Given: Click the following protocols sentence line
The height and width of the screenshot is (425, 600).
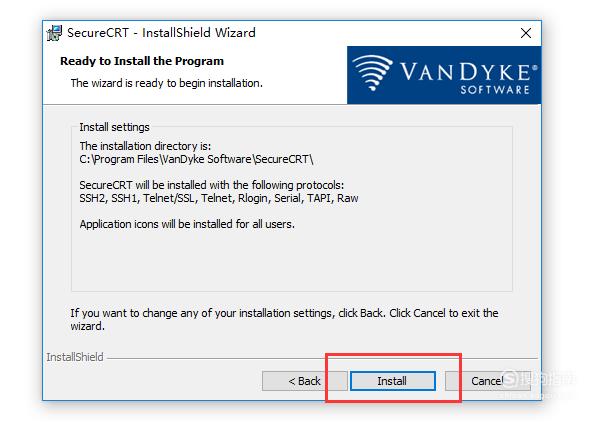Looking at the screenshot, I should click(x=212, y=185).
